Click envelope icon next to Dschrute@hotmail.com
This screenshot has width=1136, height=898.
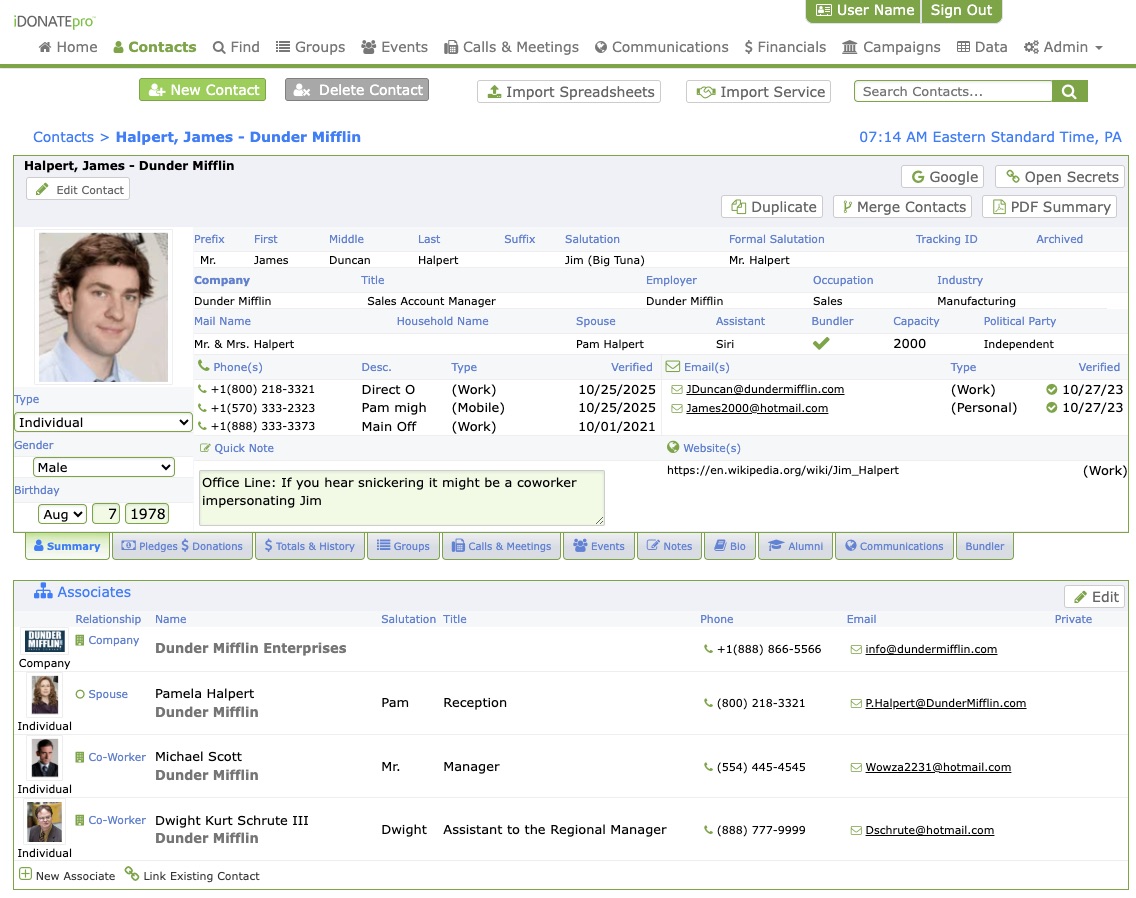click(856, 831)
